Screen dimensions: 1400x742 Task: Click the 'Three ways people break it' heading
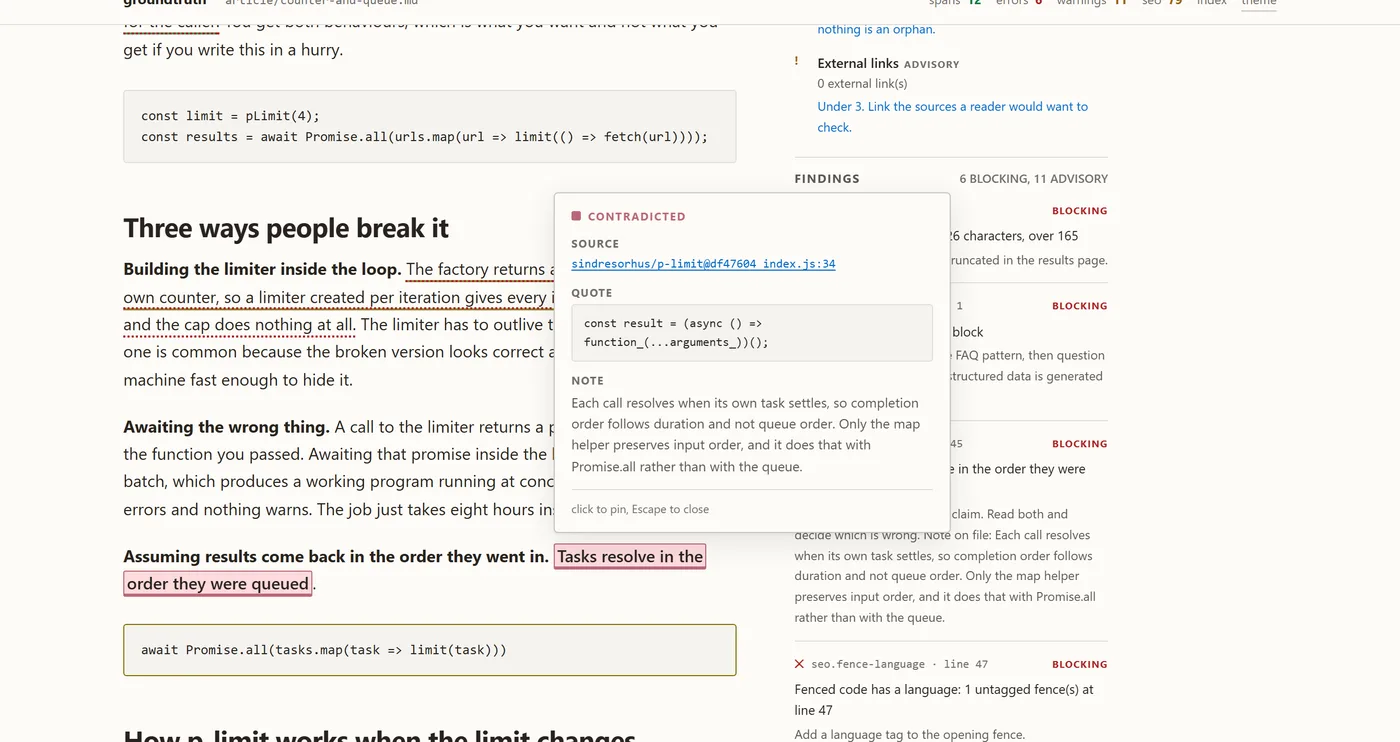[286, 228]
